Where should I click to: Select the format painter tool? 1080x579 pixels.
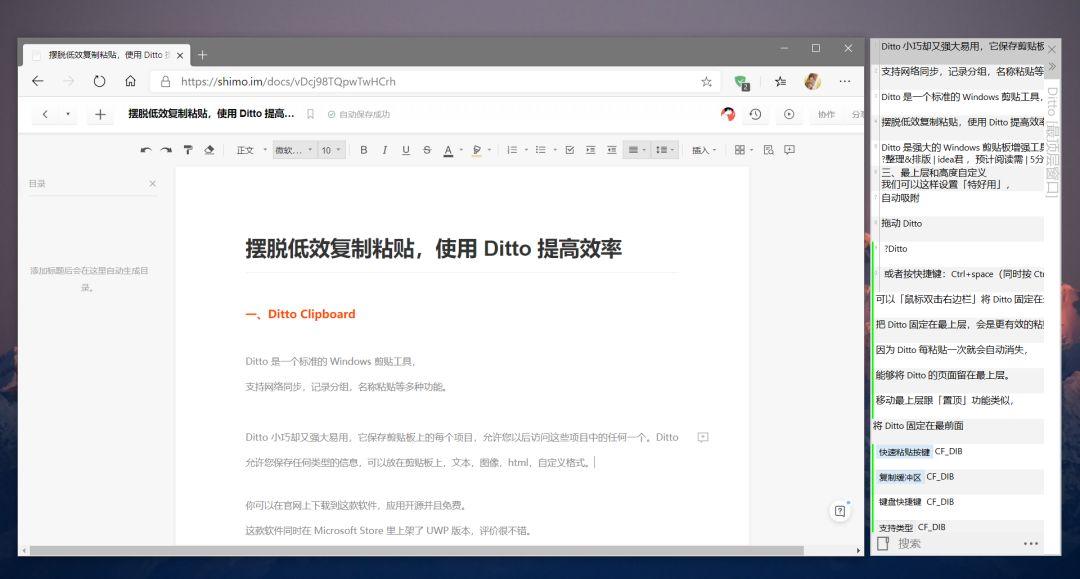click(x=187, y=148)
